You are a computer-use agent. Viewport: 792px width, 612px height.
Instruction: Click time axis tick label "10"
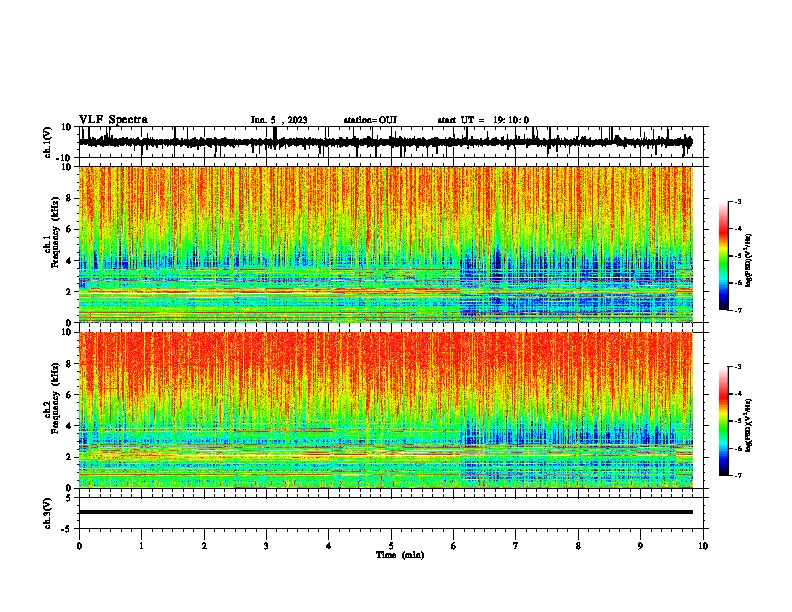tap(703, 546)
